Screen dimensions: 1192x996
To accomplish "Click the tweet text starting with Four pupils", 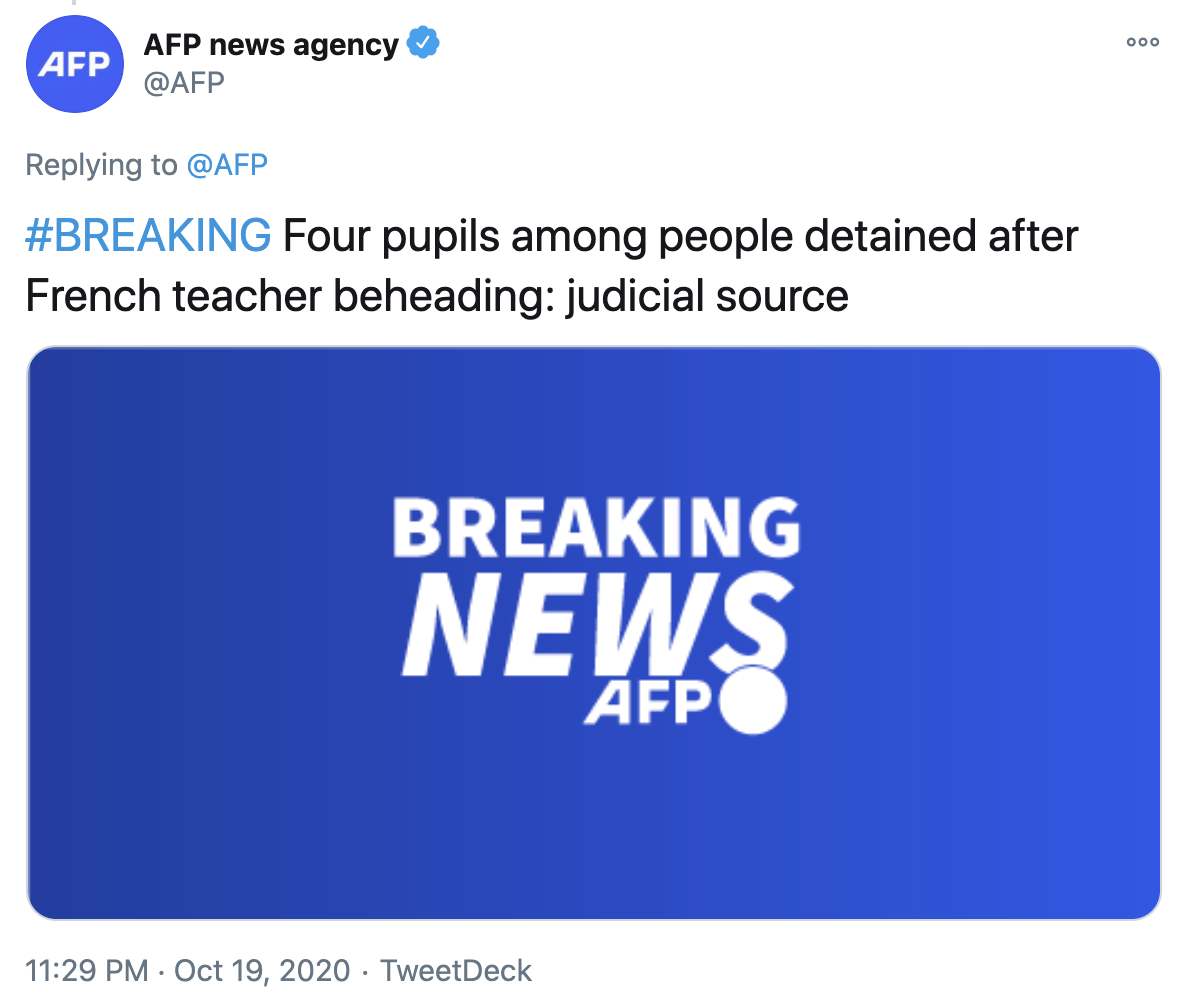I will coord(680,236).
